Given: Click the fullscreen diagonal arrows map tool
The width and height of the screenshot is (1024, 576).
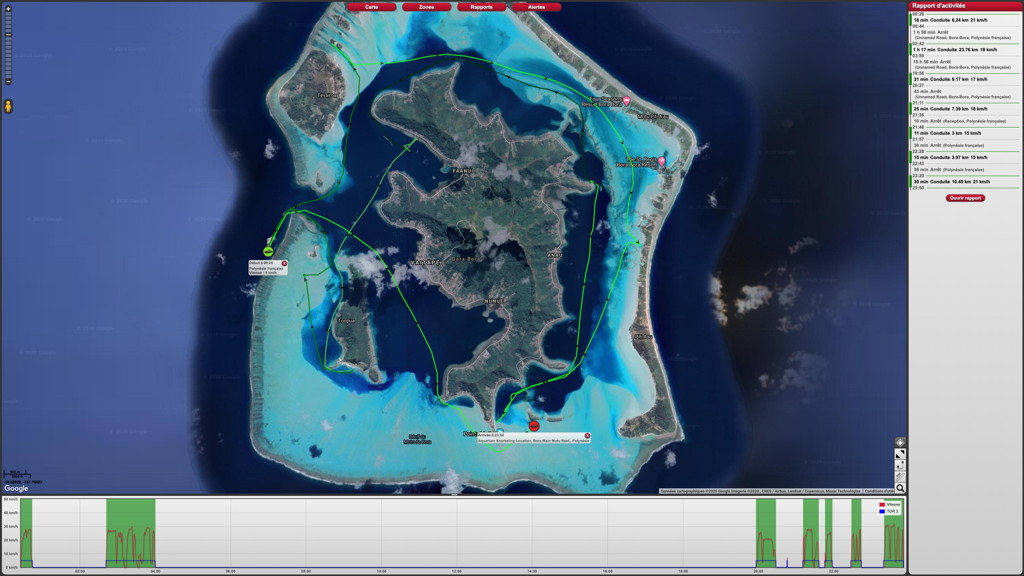Looking at the screenshot, I should pos(900,454).
